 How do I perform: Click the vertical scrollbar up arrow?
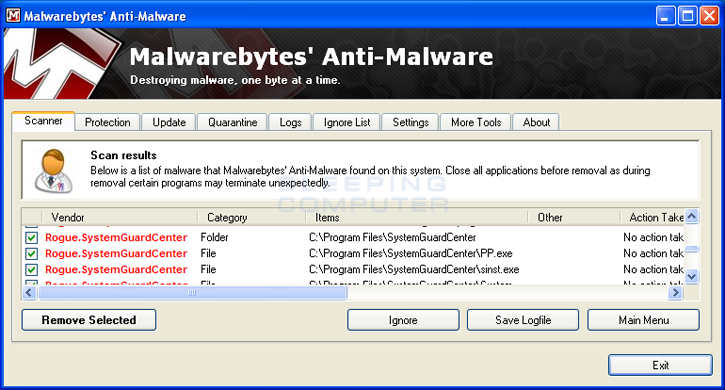(692, 217)
